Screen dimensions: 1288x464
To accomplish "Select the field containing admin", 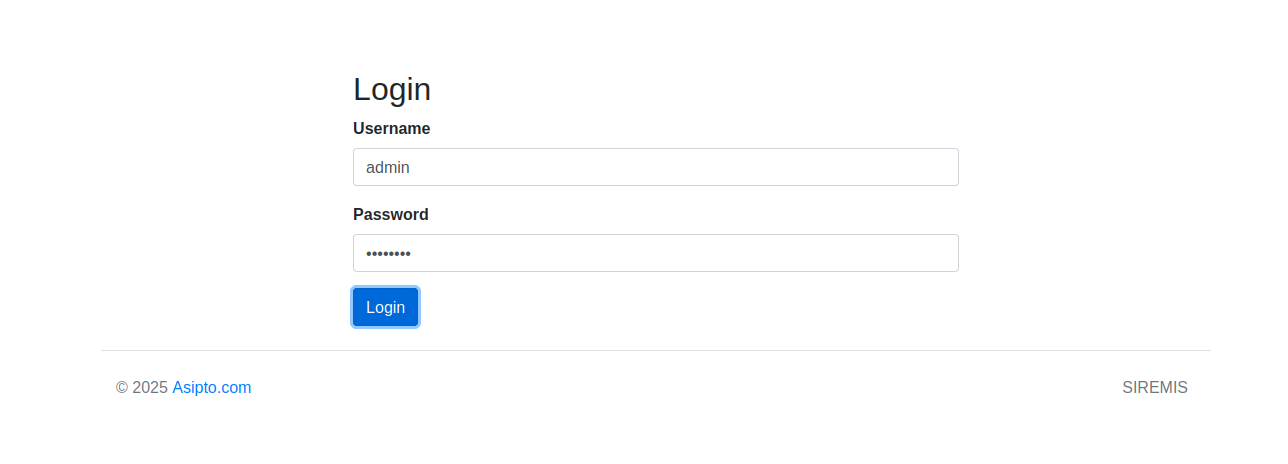I will coord(656,167).
